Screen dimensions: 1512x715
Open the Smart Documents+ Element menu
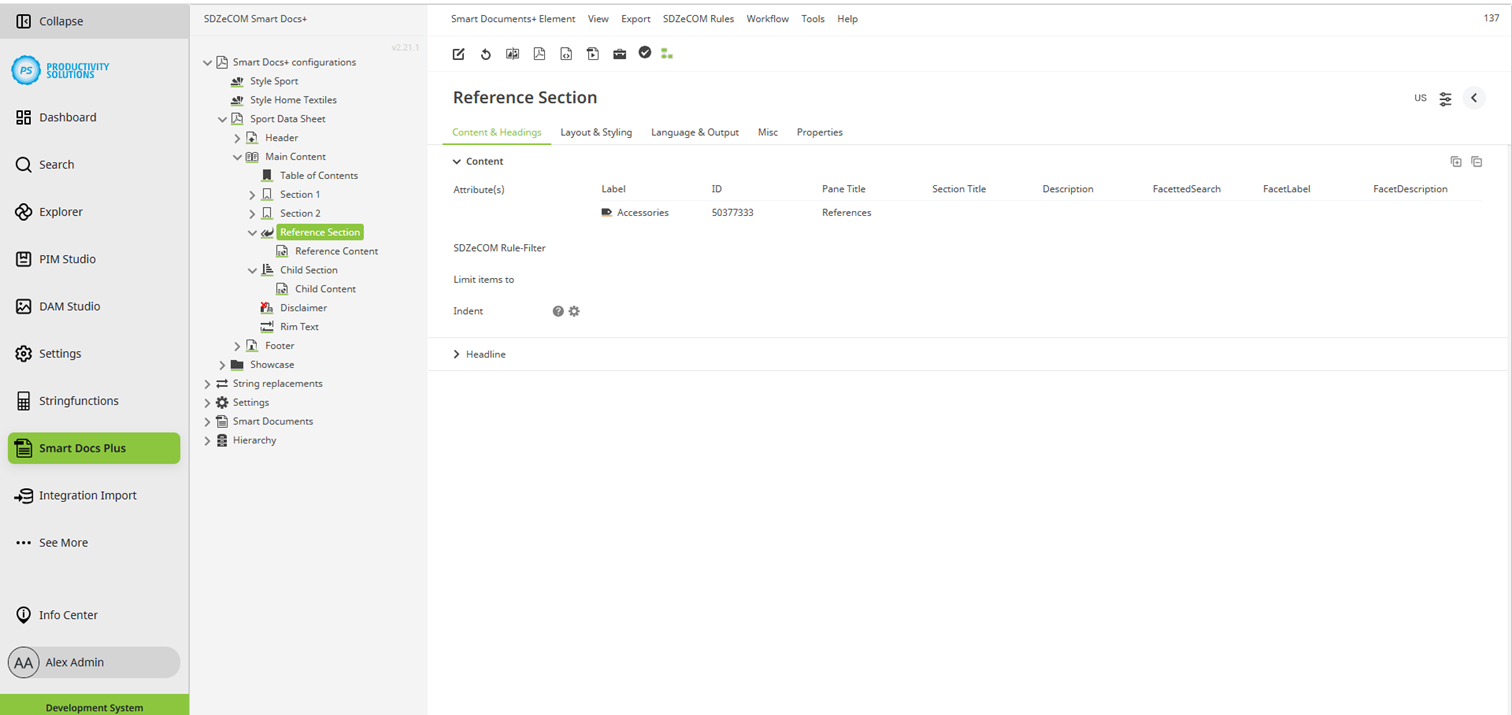pyautogui.click(x=513, y=19)
